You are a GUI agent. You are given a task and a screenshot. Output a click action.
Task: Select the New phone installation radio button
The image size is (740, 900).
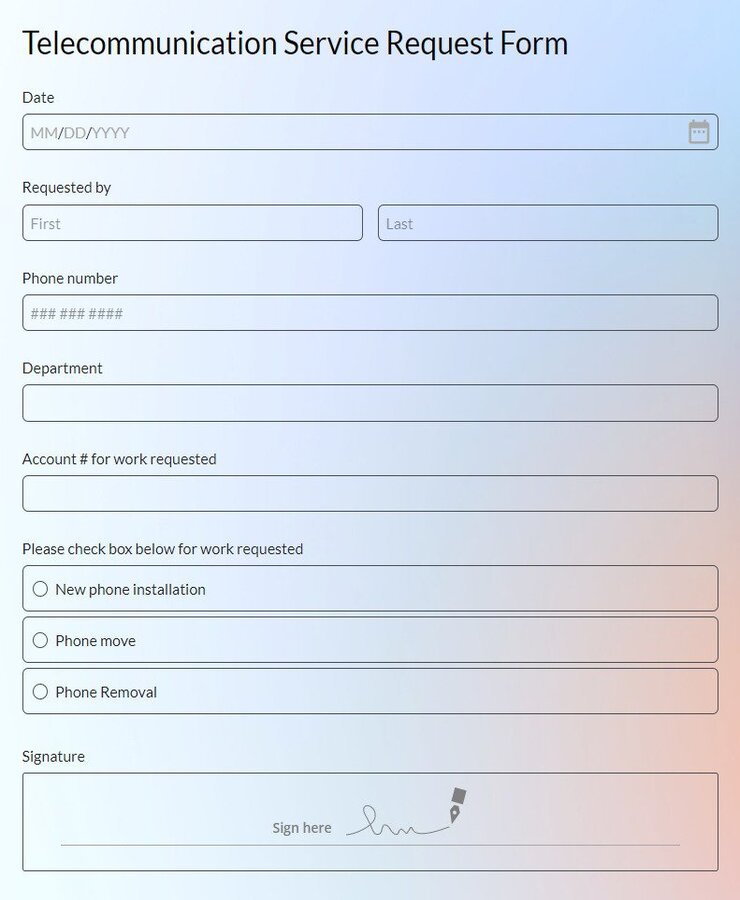point(40,589)
